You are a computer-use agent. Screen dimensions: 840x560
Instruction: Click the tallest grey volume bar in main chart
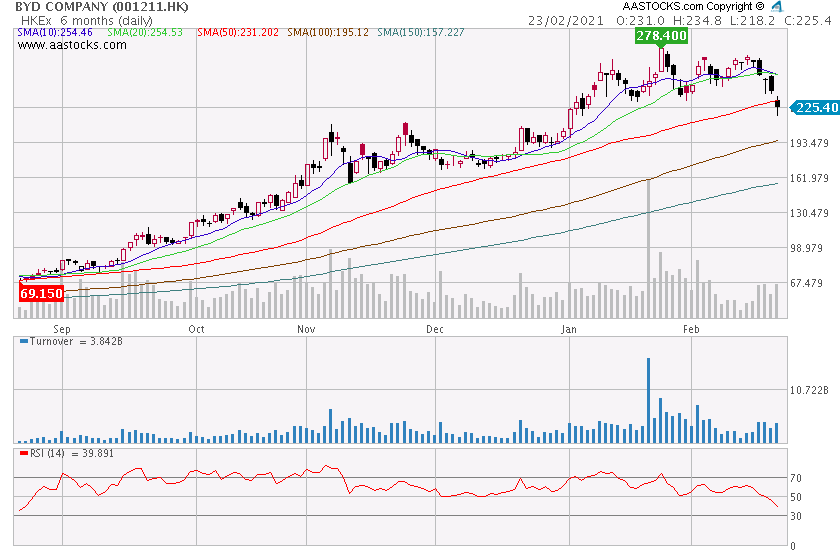(648, 249)
